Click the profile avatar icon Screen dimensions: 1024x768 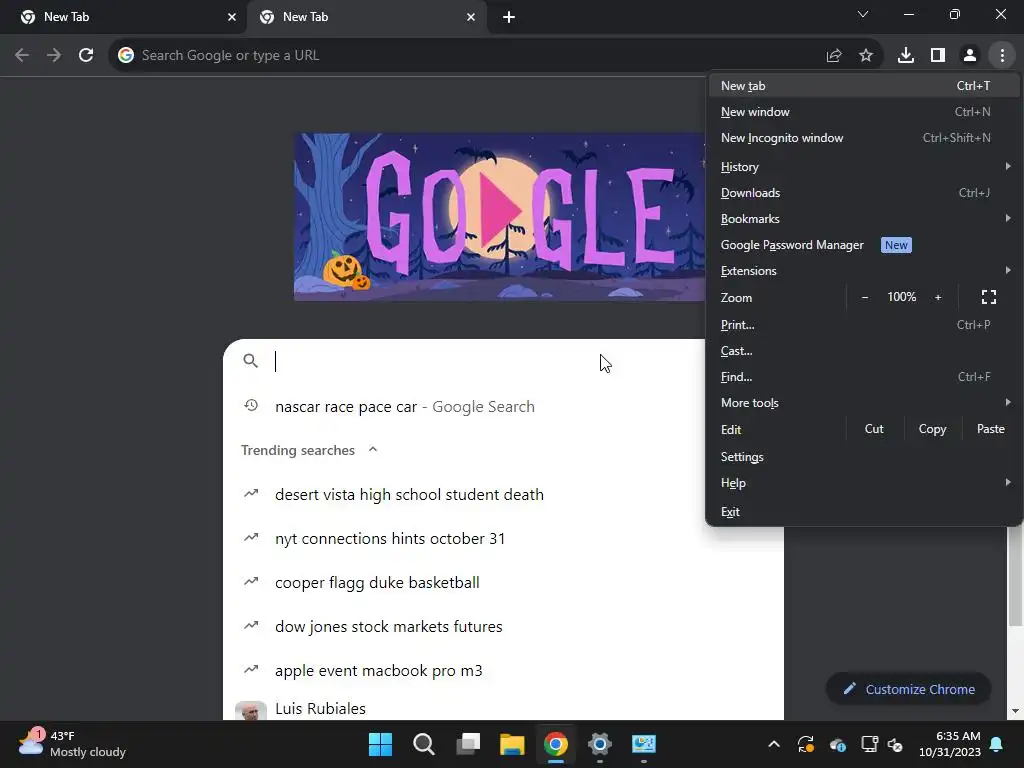[x=970, y=56]
